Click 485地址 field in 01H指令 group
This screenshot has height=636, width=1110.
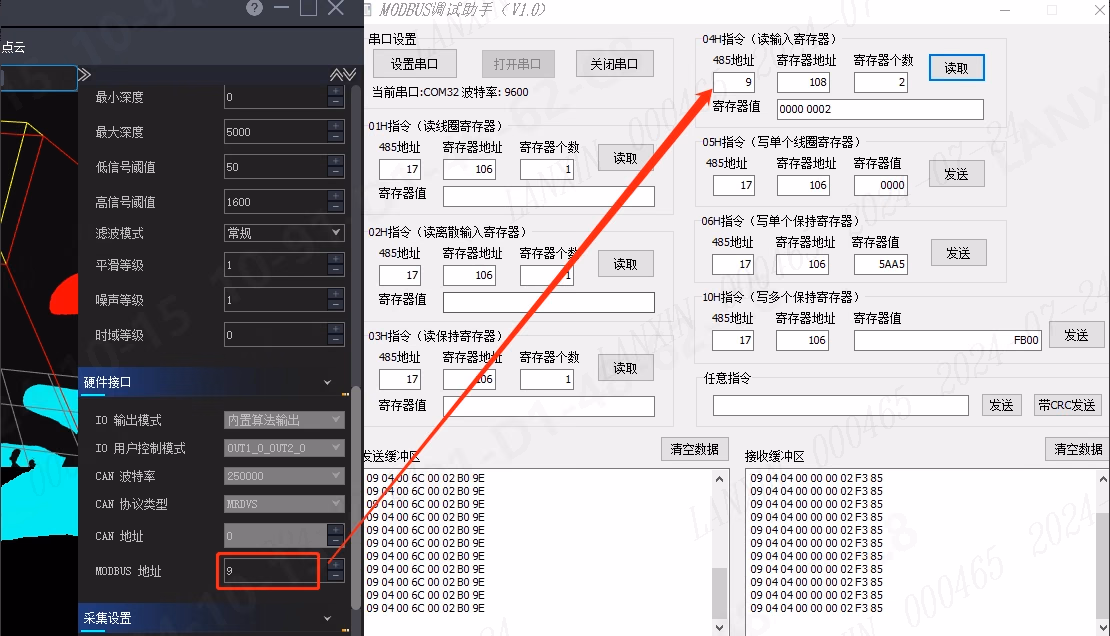pyautogui.click(x=400, y=169)
